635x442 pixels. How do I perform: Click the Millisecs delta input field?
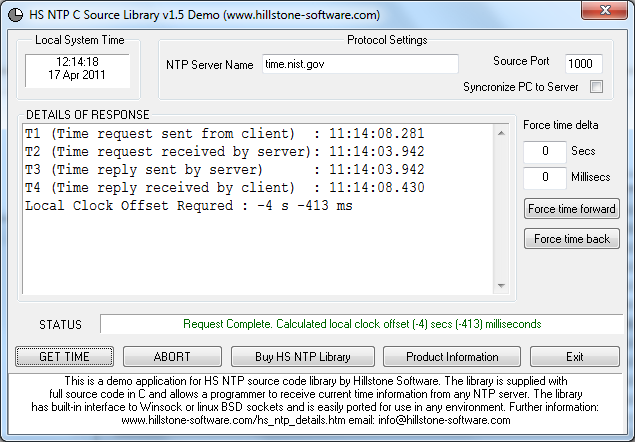(545, 177)
